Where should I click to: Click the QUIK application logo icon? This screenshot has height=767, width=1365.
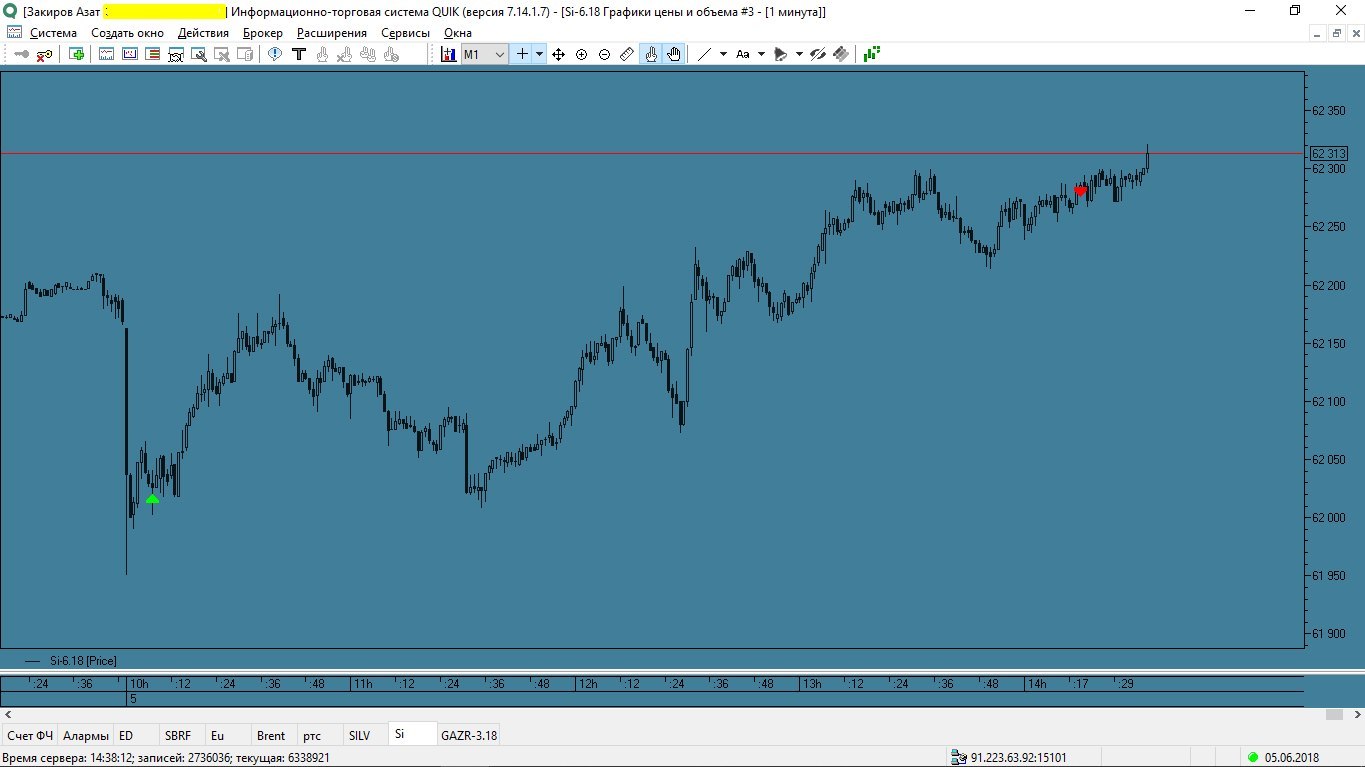tap(11, 11)
